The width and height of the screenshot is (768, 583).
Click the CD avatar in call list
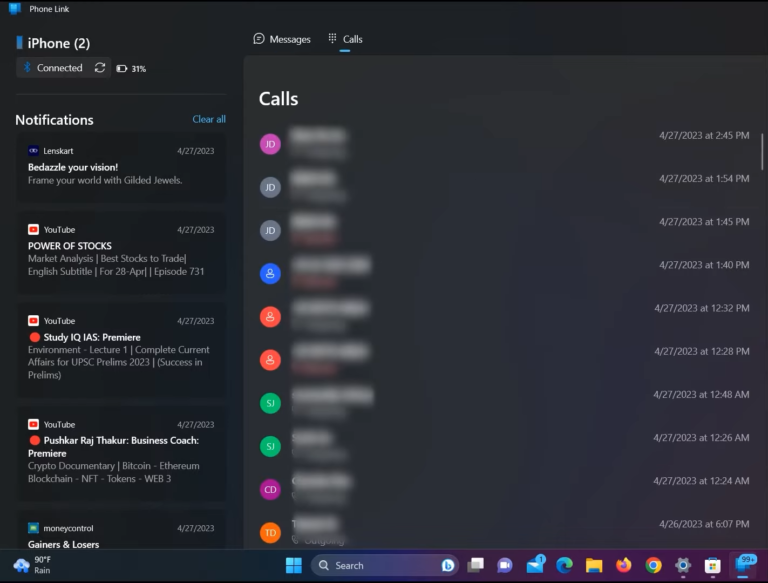270,489
